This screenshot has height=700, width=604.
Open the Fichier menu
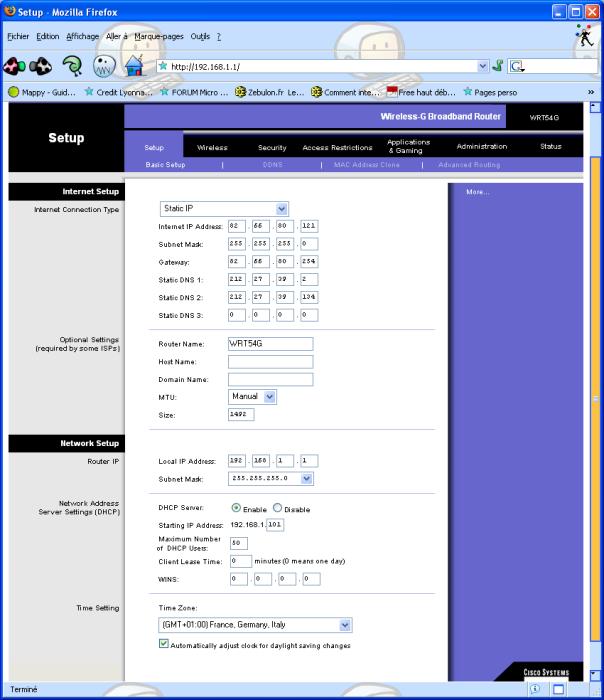(18, 36)
